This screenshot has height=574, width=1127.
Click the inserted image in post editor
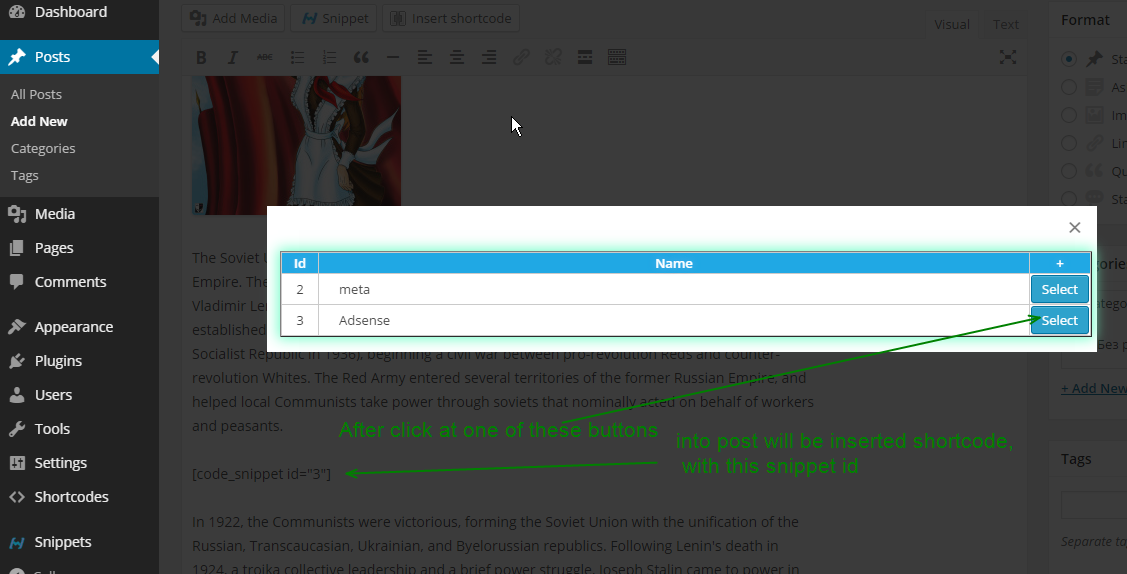click(296, 145)
